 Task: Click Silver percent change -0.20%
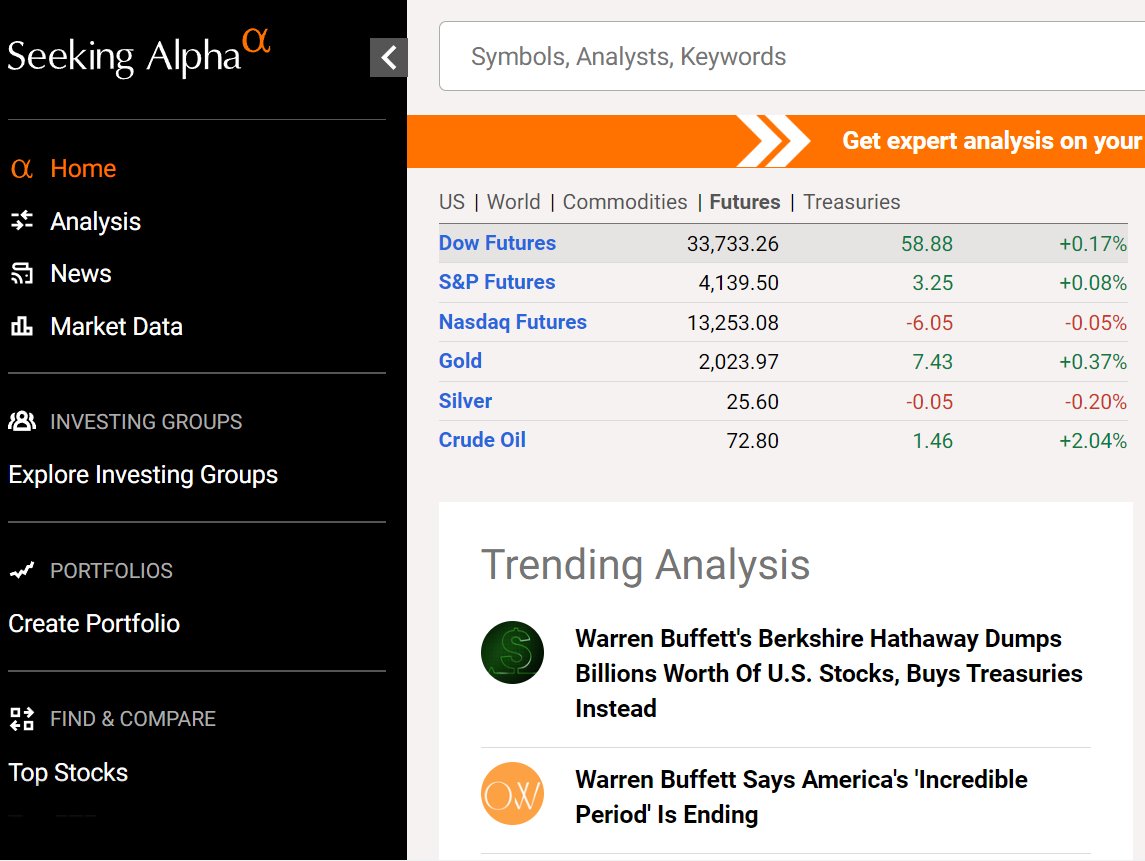click(1095, 402)
